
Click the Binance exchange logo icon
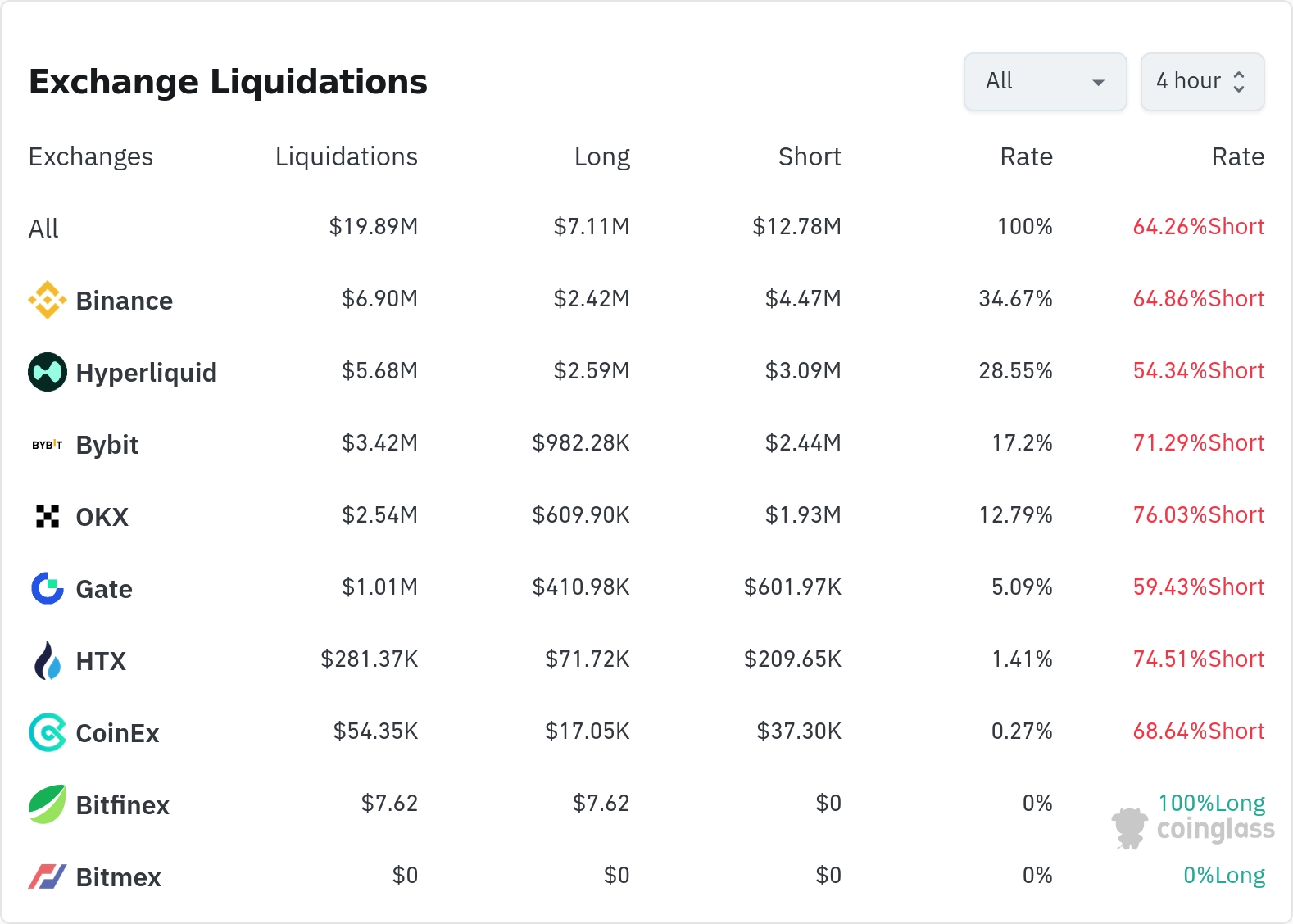[x=48, y=300]
